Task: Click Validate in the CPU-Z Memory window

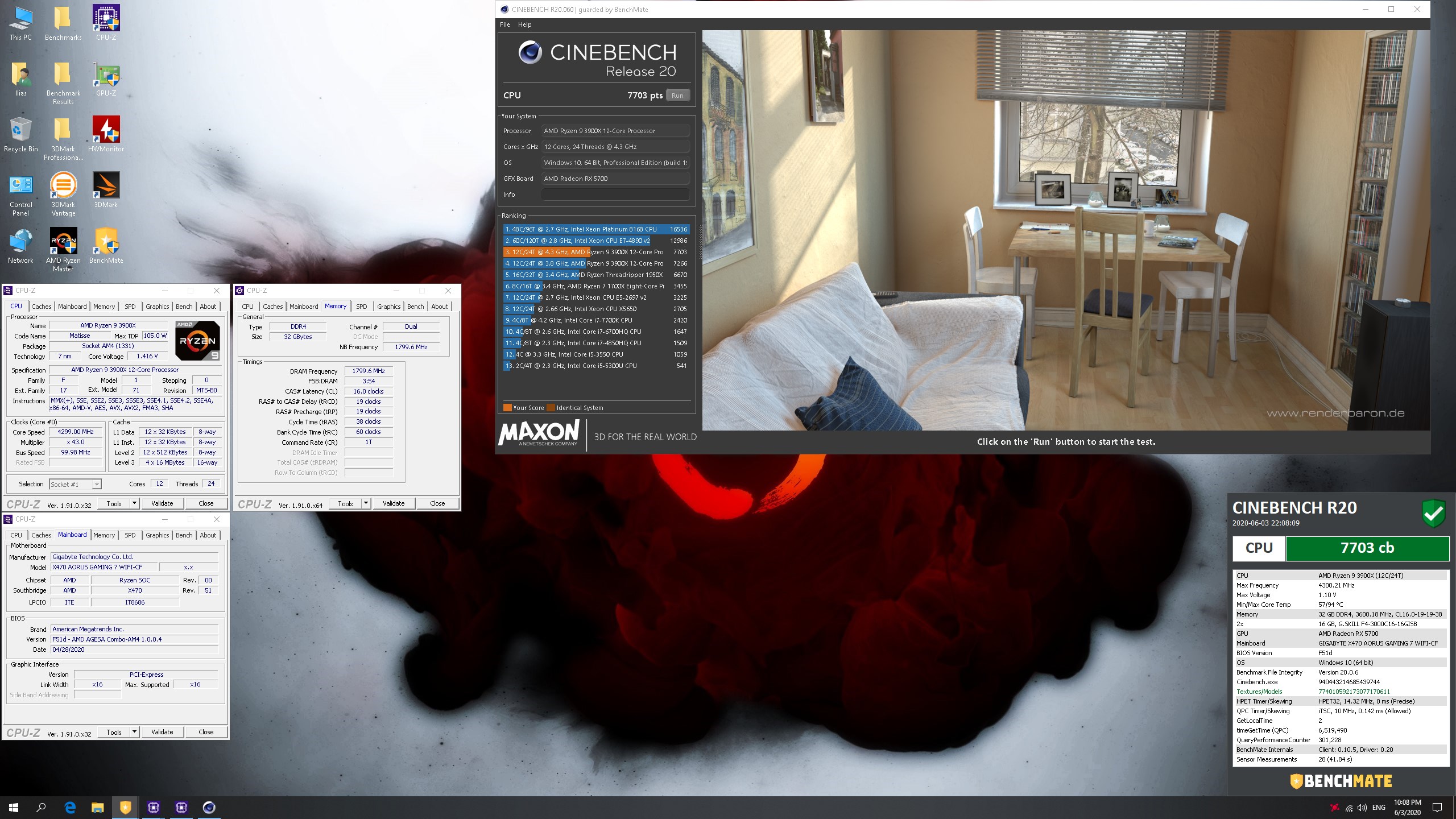Action: (394, 503)
